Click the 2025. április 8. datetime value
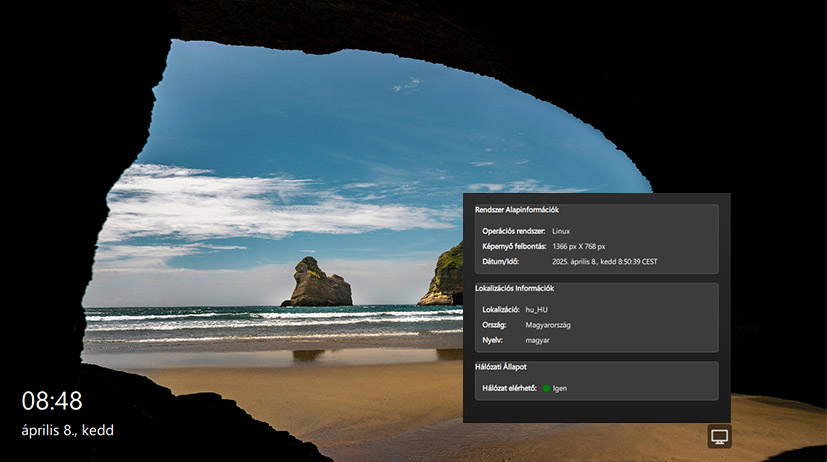 click(x=604, y=261)
